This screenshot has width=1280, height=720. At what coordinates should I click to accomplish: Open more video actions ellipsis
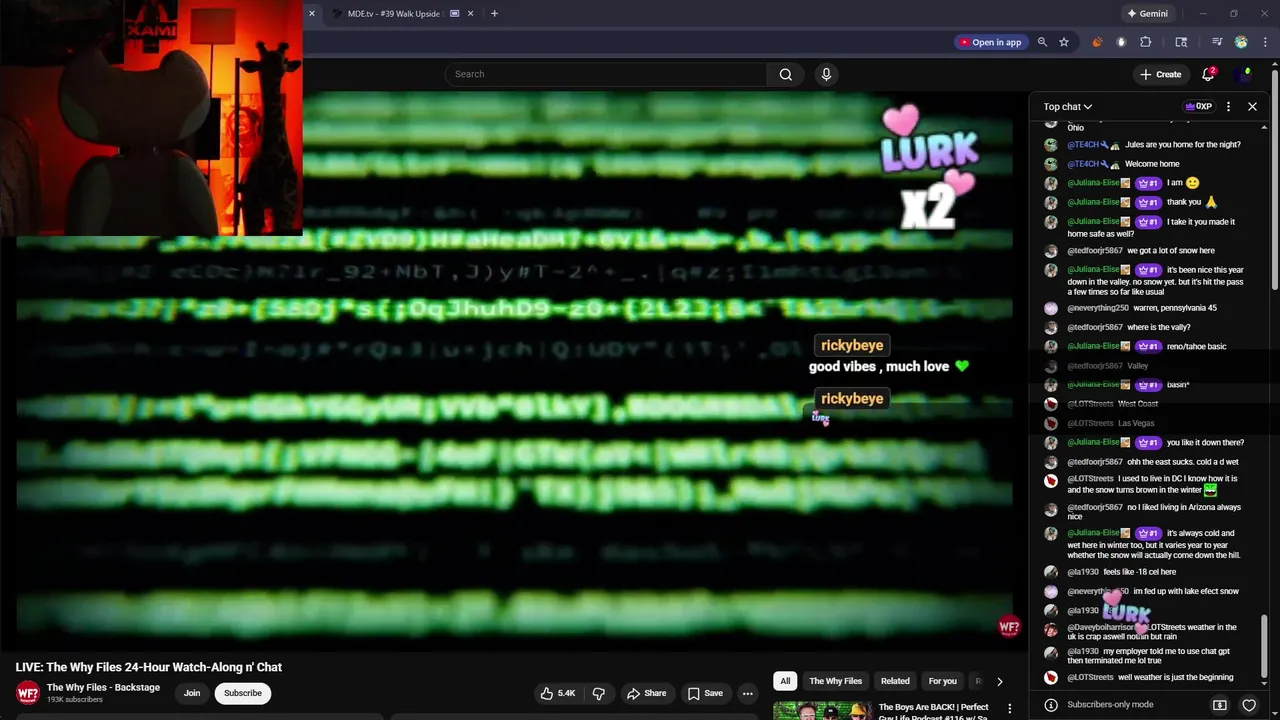(x=747, y=693)
